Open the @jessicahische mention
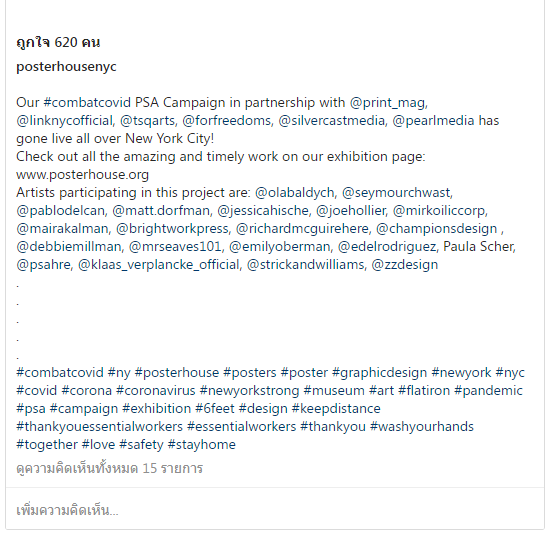The height and width of the screenshot is (534, 550). [264, 211]
